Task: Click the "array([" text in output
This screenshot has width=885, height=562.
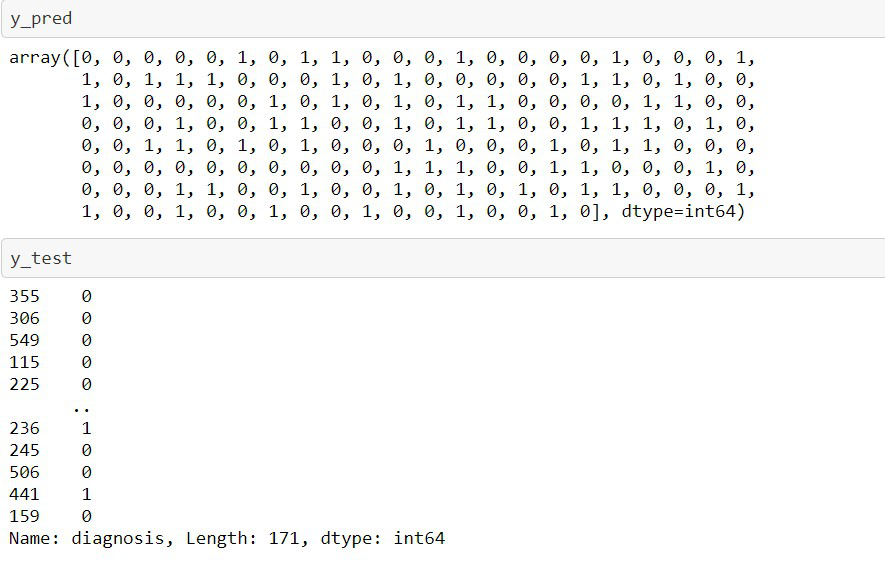Action: point(45,58)
